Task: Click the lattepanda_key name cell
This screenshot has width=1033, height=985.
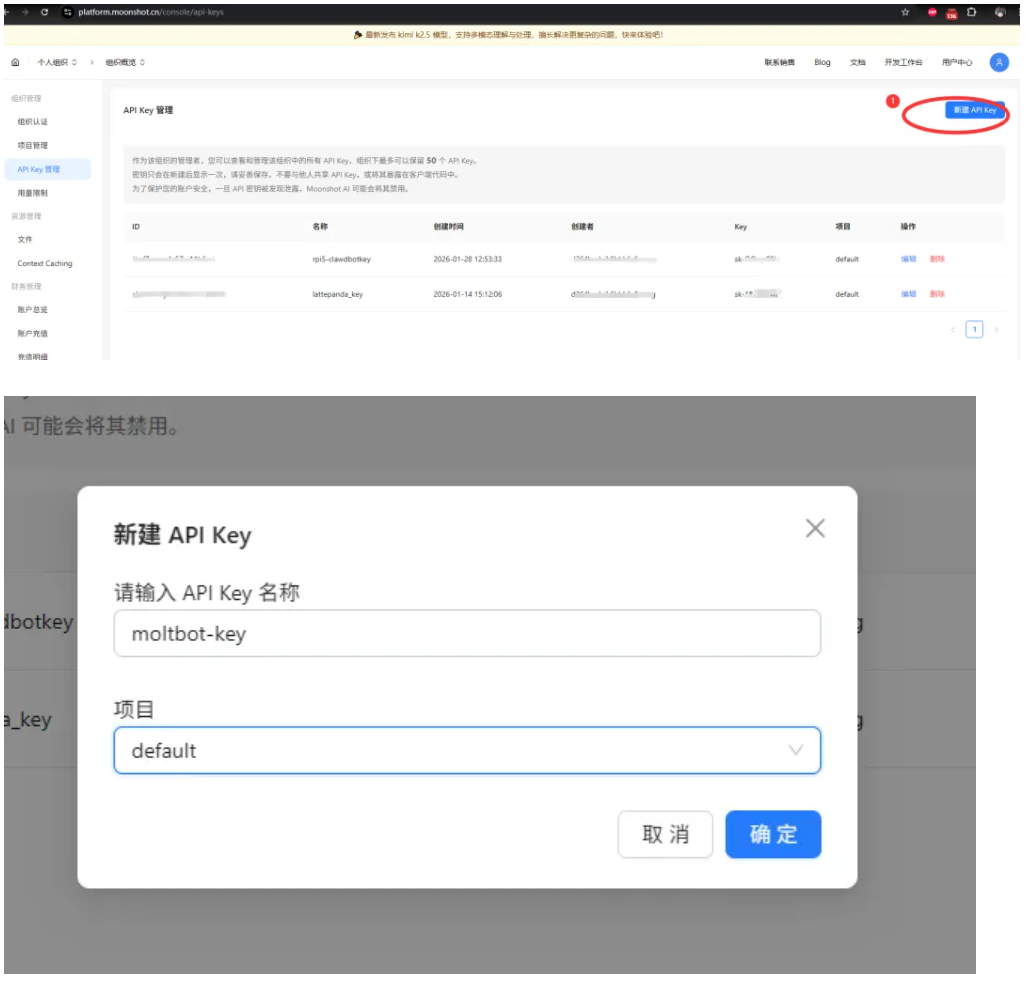Action: click(337, 294)
